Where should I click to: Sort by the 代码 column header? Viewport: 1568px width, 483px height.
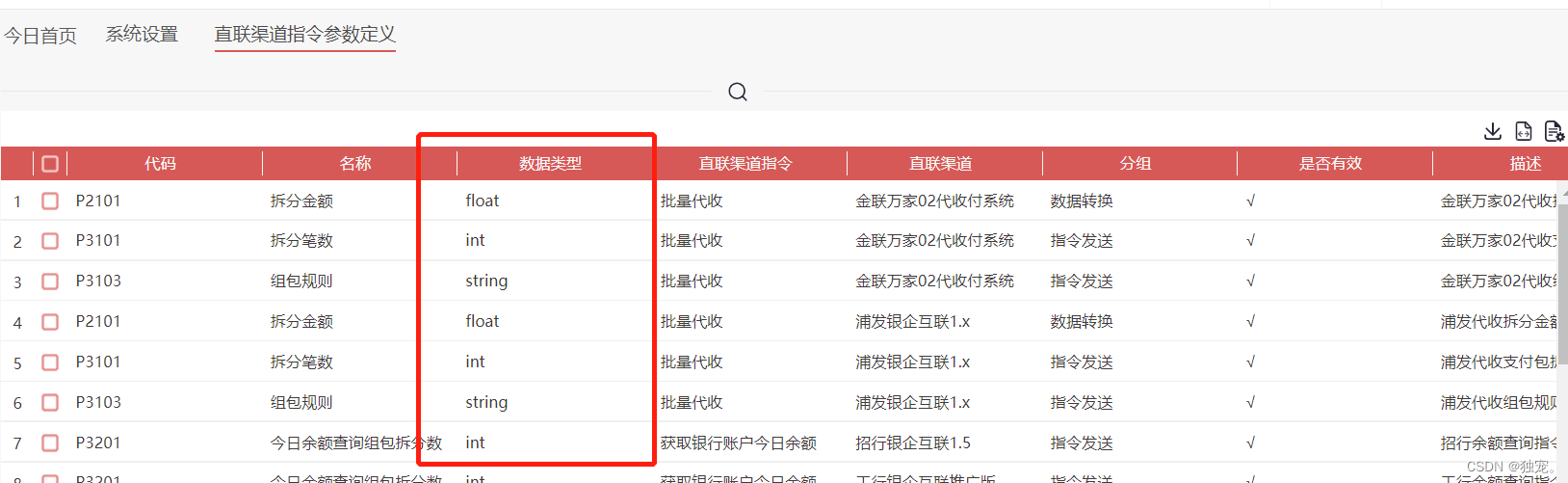coord(160,164)
